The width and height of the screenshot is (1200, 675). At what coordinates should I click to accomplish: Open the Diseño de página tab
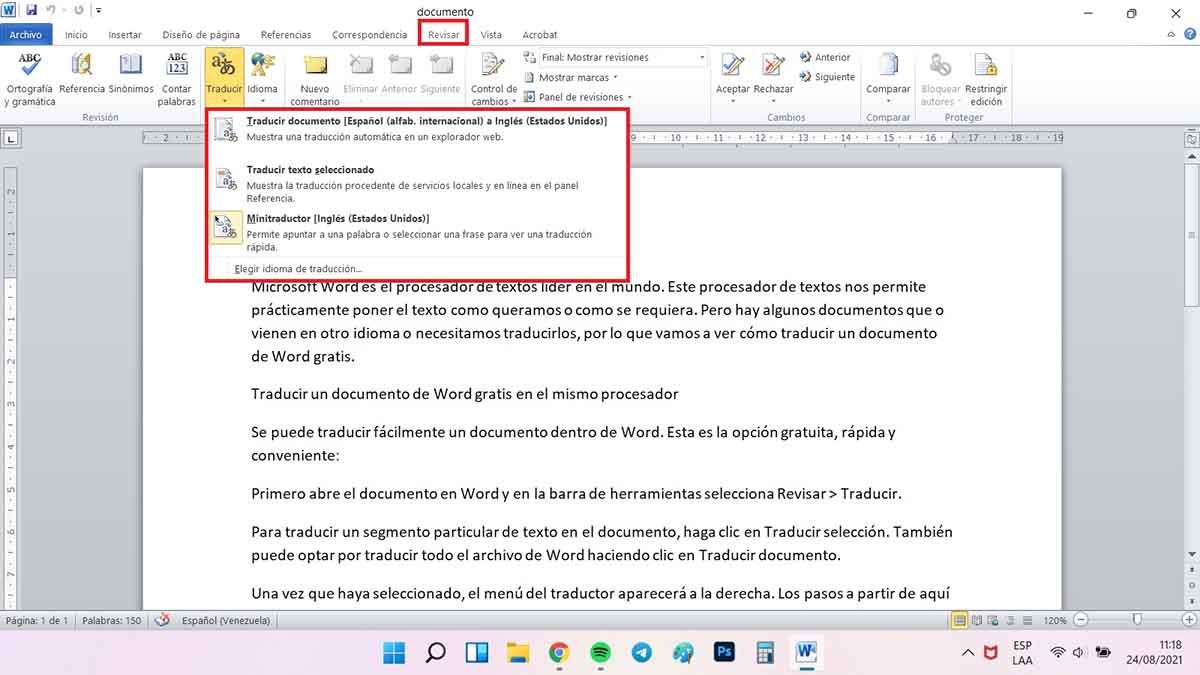coord(202,35)
